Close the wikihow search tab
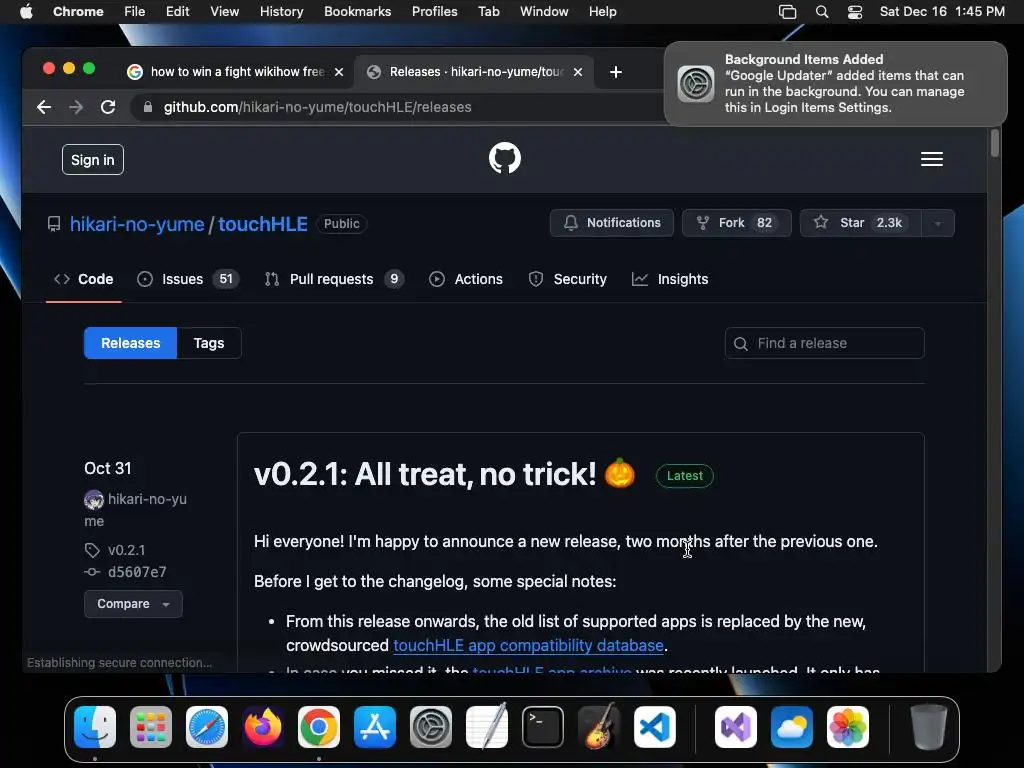Image resolution: width=1024 pixels, height=768 pixels. pyautogui.click(x=339, y=72)
